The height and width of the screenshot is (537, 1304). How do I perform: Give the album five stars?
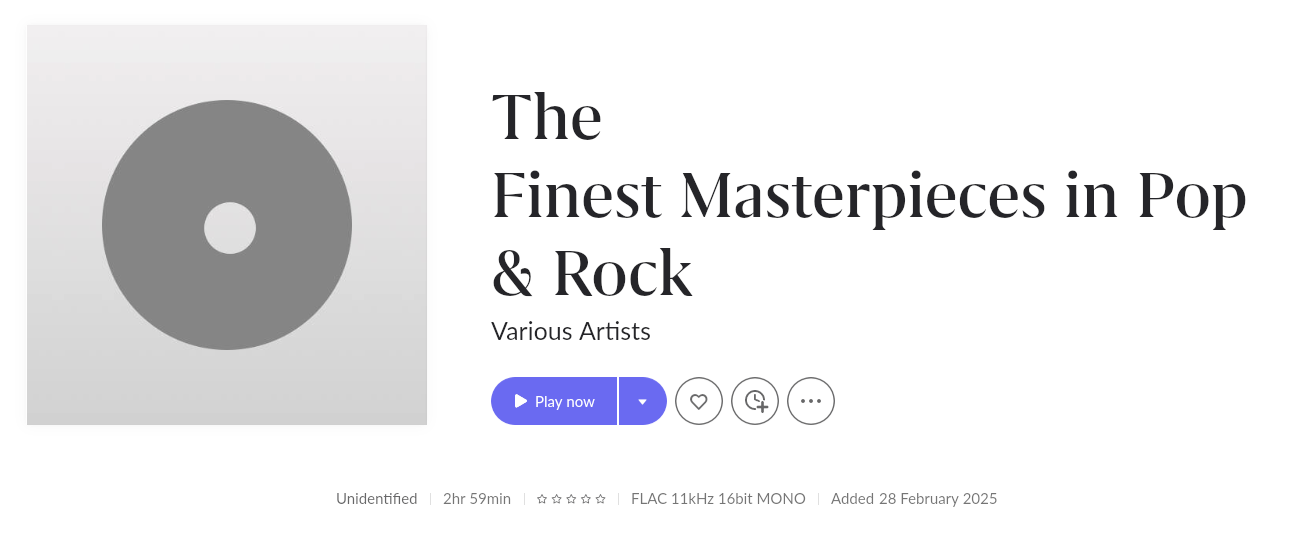(x=600, y=499)
